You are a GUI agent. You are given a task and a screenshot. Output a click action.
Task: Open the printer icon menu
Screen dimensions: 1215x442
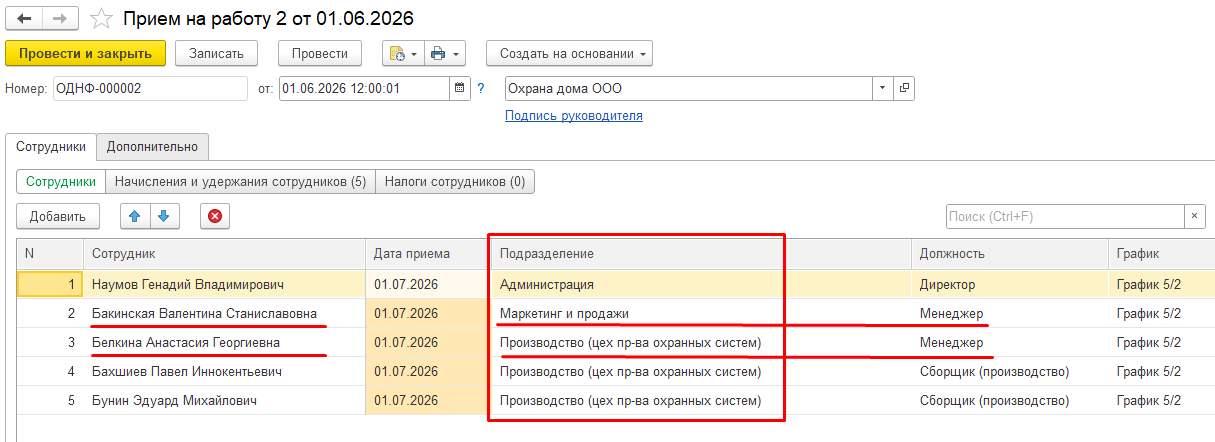[444, 53]
